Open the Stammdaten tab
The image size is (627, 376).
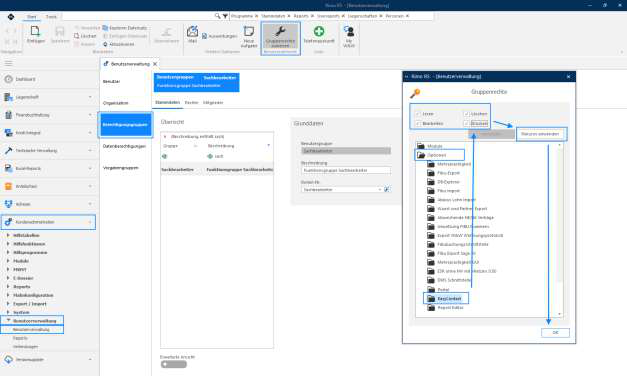click(168, 102)
